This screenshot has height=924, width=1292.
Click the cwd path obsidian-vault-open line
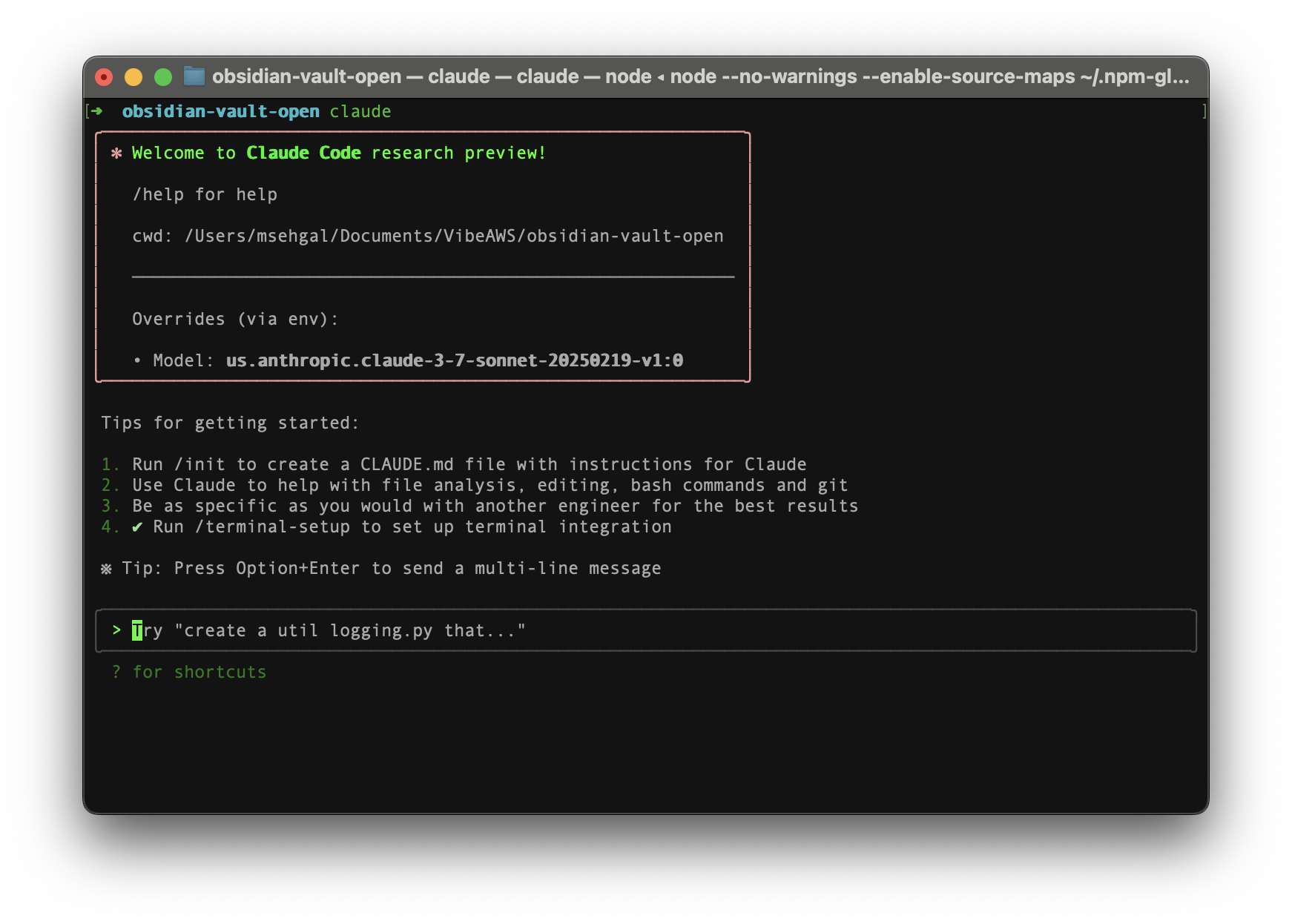coord(427,236)
